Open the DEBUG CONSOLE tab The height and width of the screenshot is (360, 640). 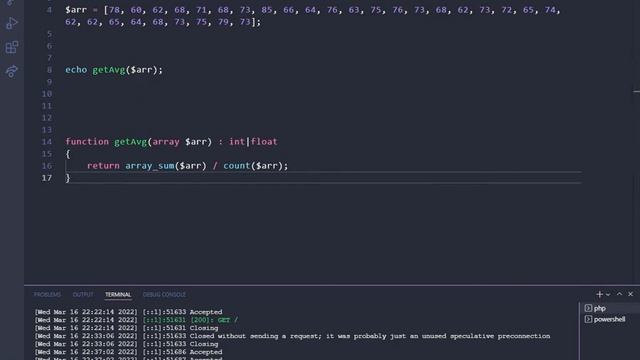pyautogui.click(x=164, y=294)
